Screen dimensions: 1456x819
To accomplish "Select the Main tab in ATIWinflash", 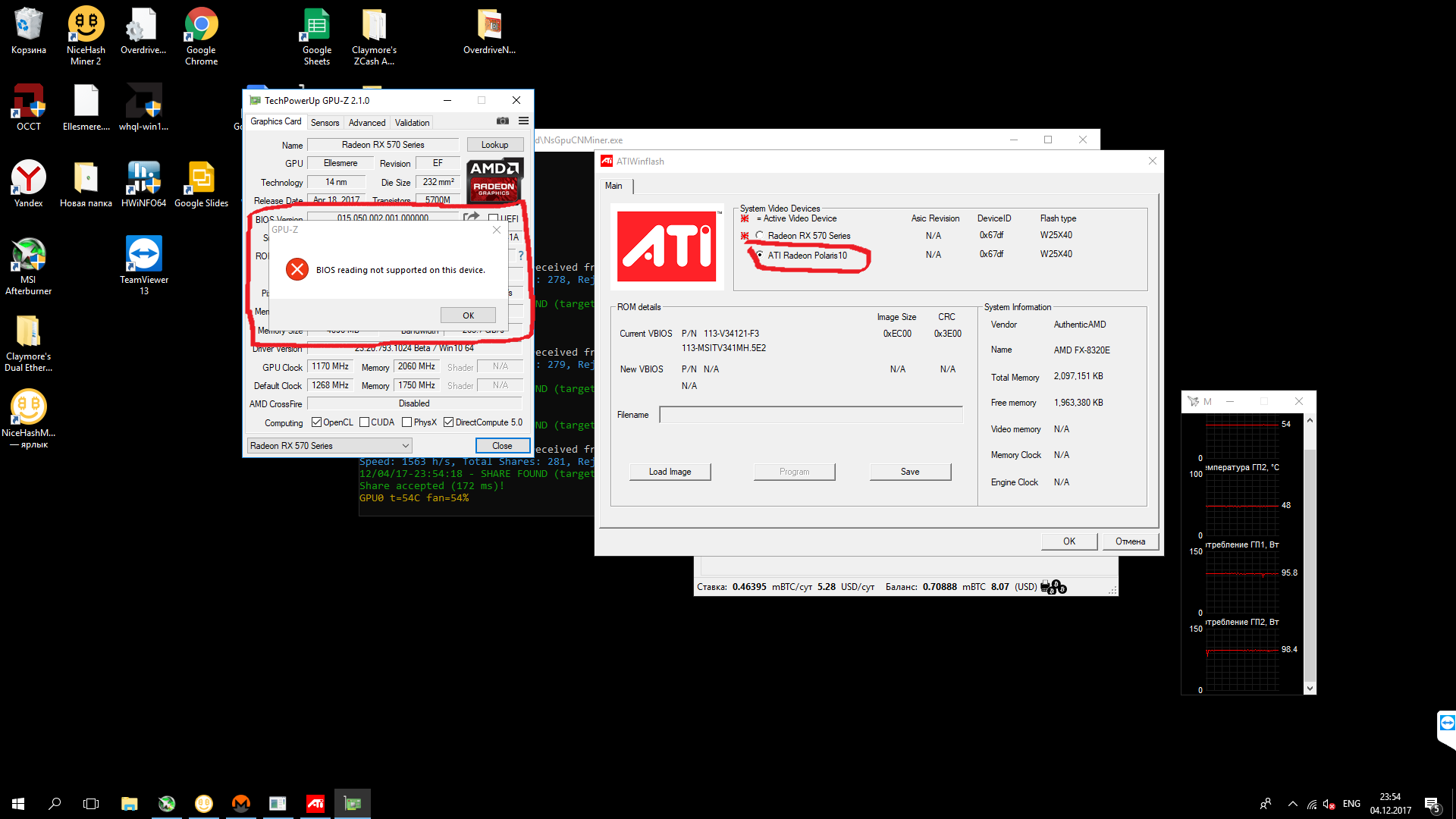I will click(x=613, y=186).
